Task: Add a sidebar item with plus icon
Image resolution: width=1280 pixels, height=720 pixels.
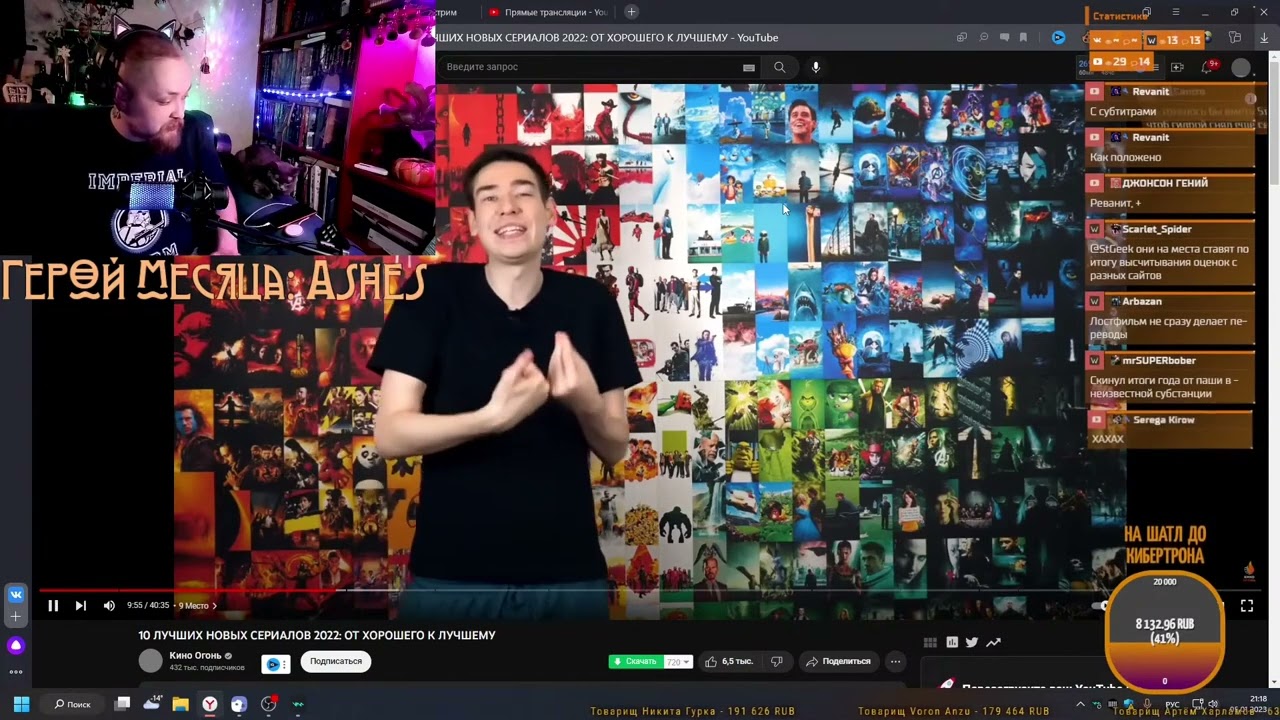Action: click(x=15, y=617)
